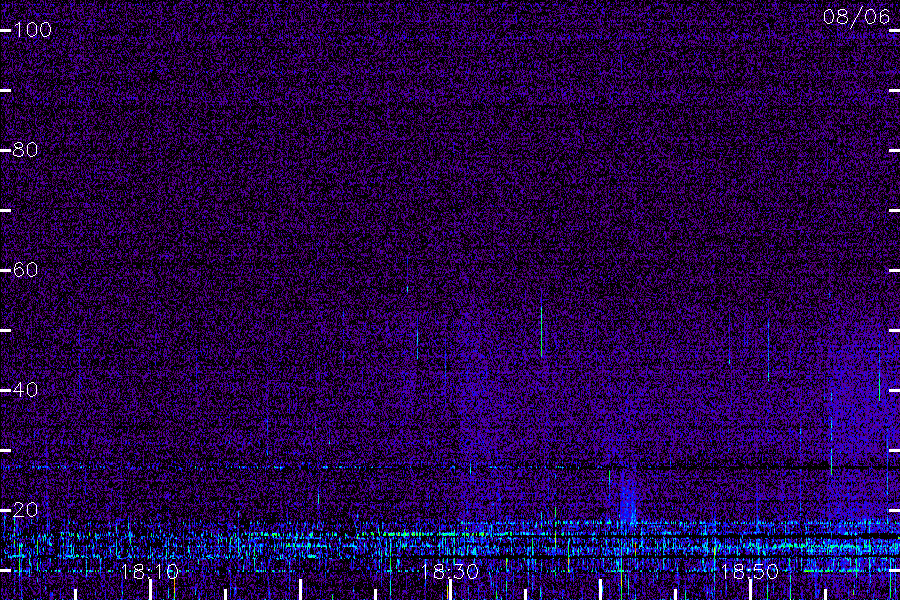Image resolution: width=900 pixels, height=600 pixels.
Task: Select the 18:50 time label
Action: click(x=750, y=571)
